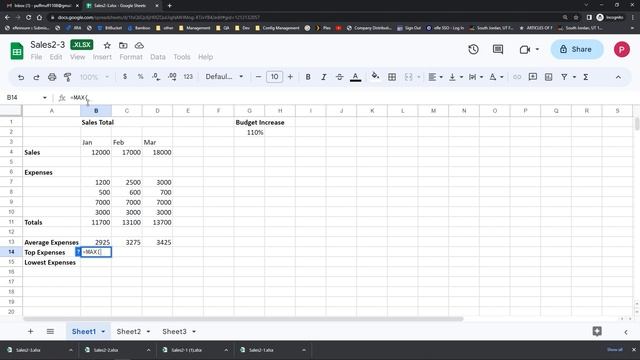The height and width of the screenshot is (360, 640).
Task: Open the Name box dropdown arrow
Action: 44,98
